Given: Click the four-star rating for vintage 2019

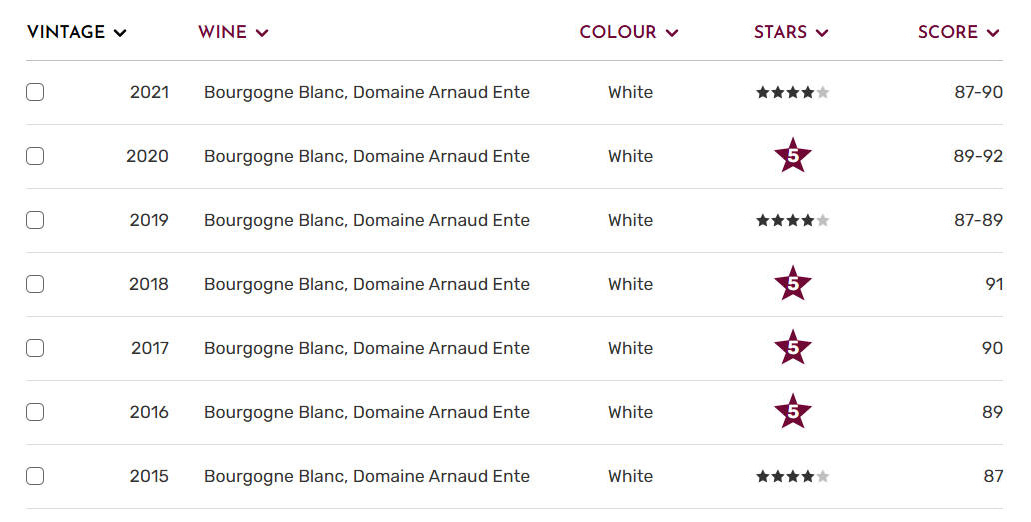Looking at the screenshot, I should [x=793, y=221].
